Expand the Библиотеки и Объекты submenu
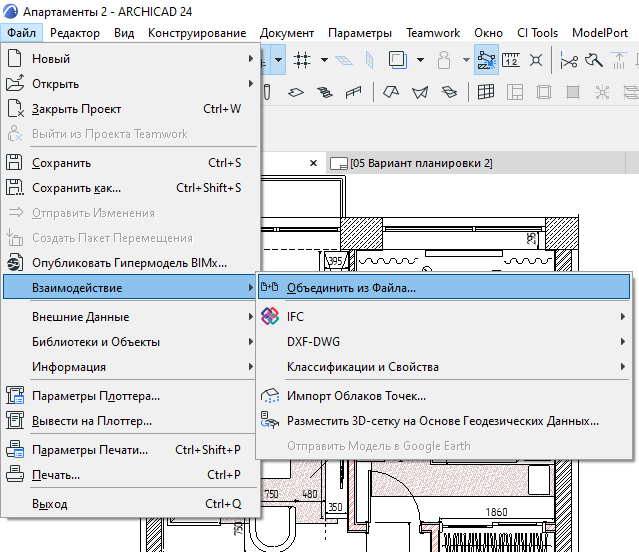The height and width of the screenshot is (552, 639). pyautogui.click(x=251, y=341)
